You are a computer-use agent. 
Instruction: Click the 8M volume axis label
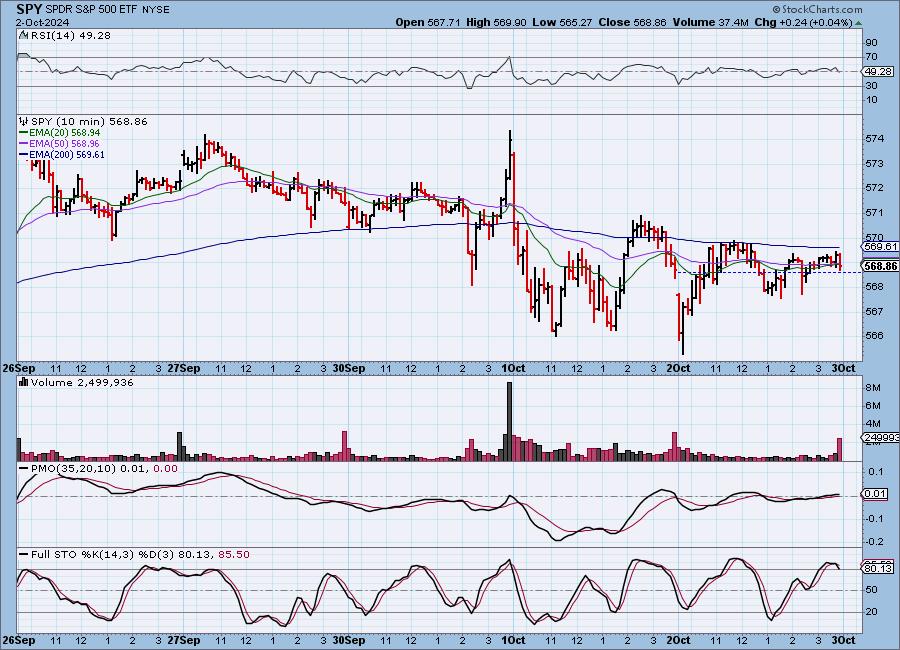873,388
